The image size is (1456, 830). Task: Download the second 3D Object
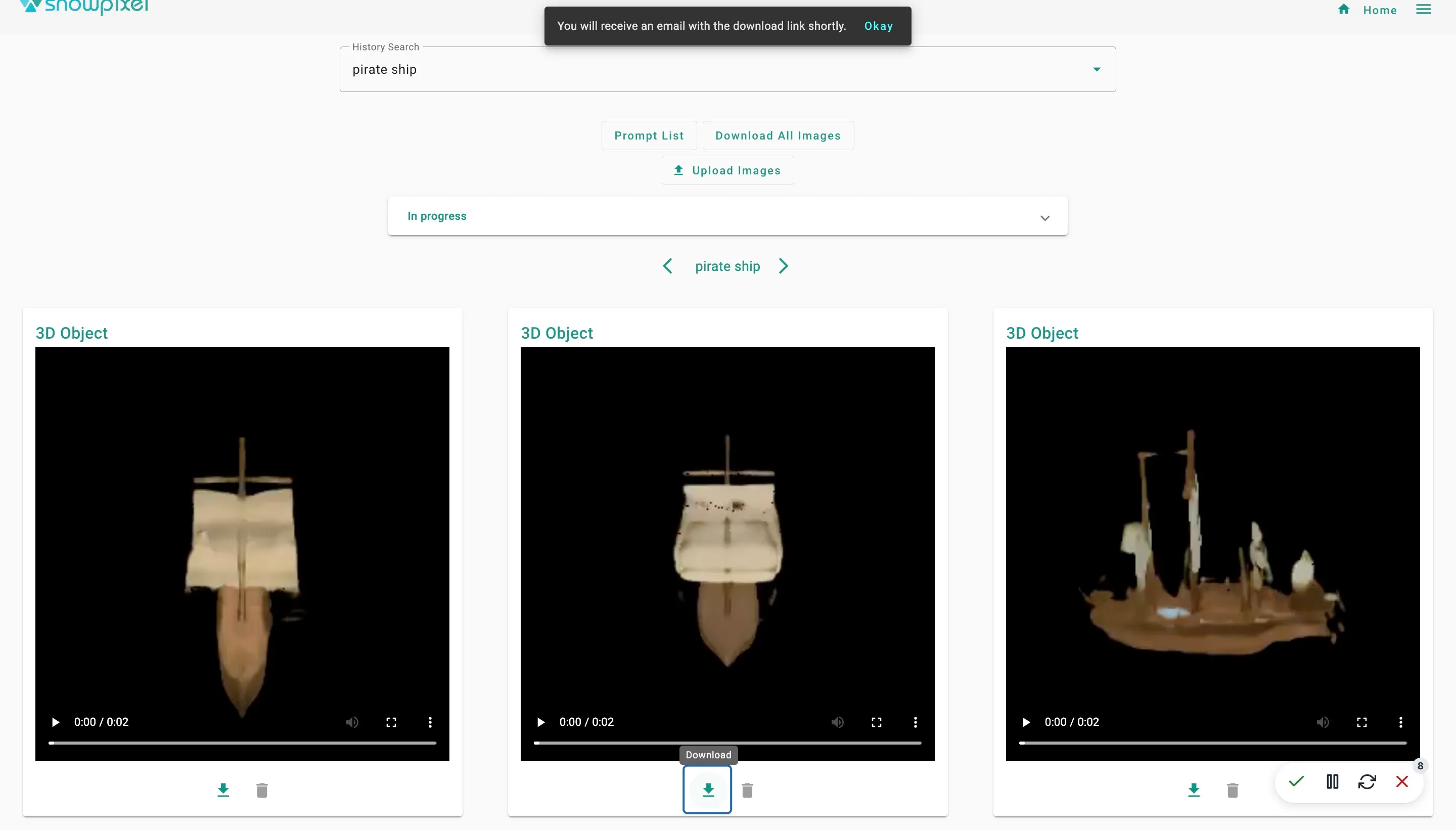(x=707, y=790)
